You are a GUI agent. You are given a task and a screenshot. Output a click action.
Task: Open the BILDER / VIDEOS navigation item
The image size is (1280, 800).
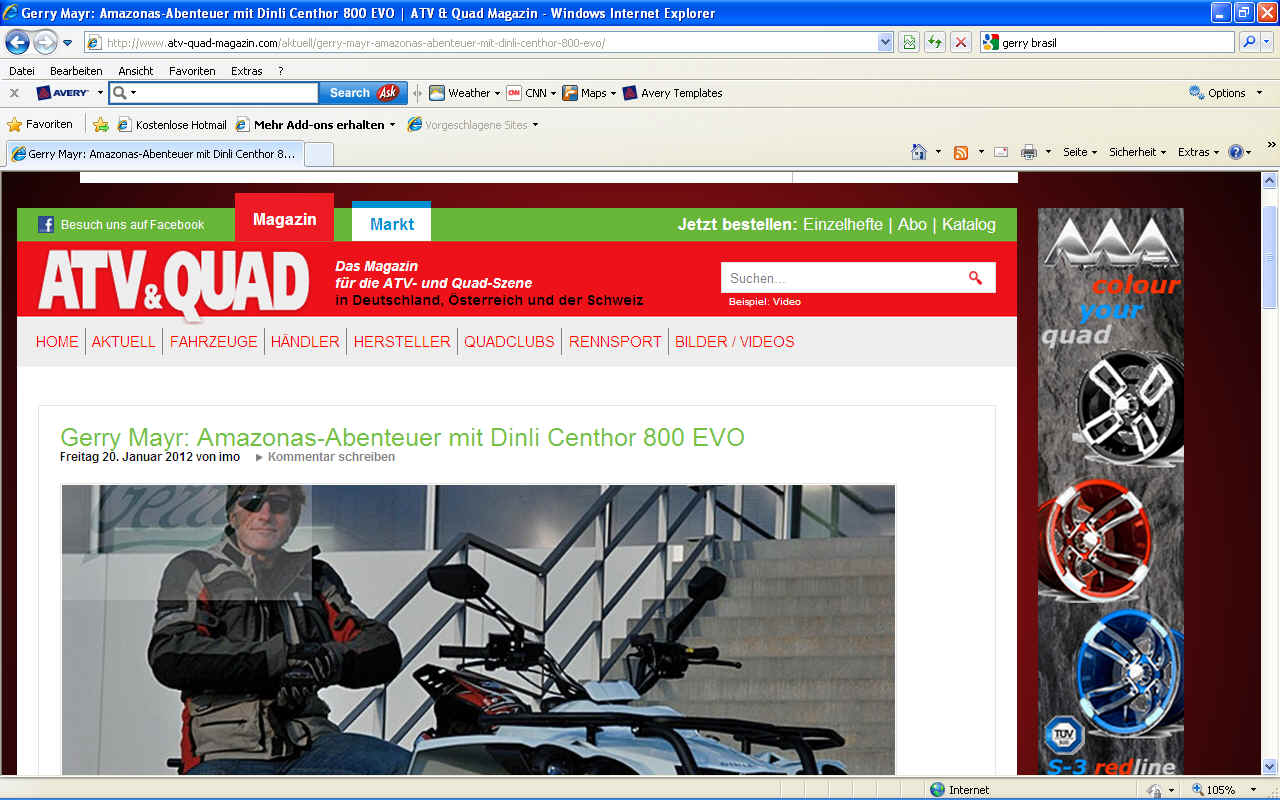[x=735, y=342]
